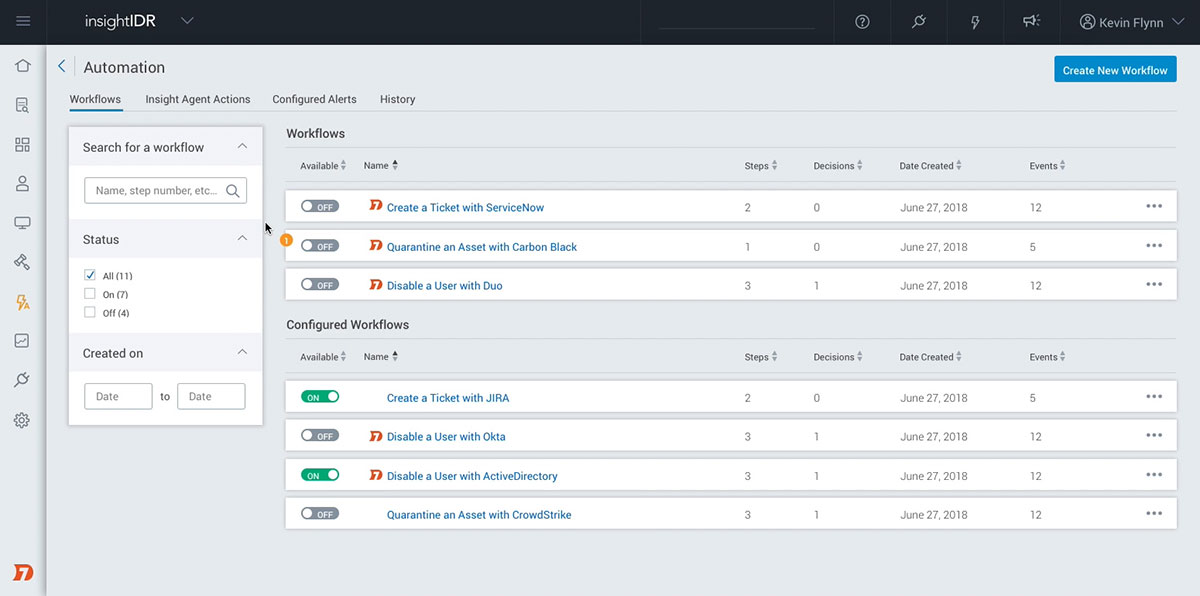Screen dimensions: 1200x596
Task: Open the help question-mark icon
Action: click(863, 22)
